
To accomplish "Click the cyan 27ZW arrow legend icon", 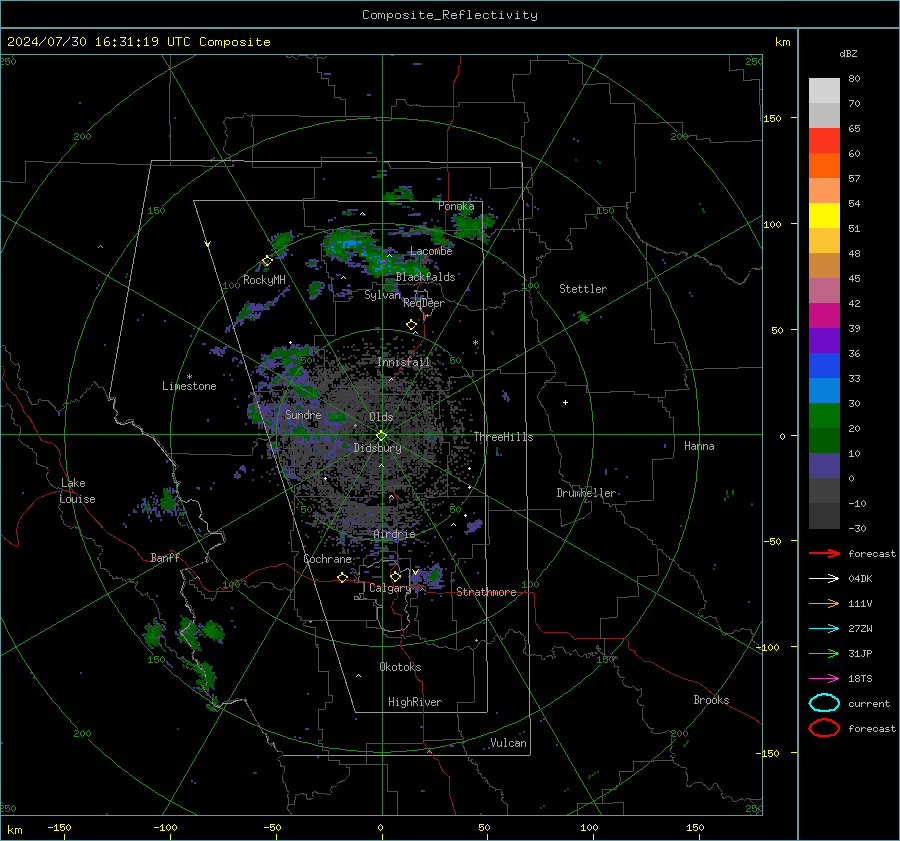I will pyautogui.click(x=824, y=629).
